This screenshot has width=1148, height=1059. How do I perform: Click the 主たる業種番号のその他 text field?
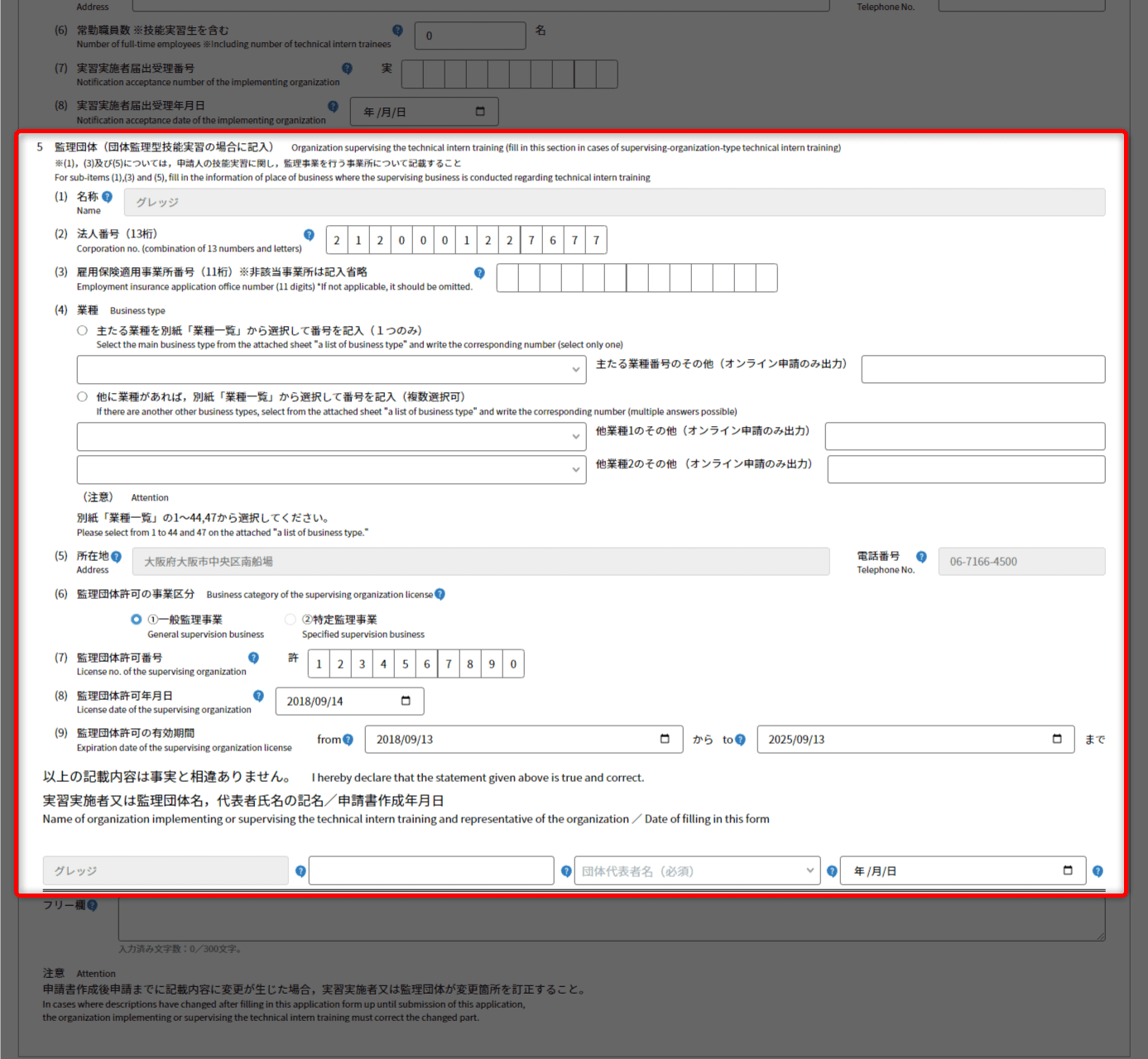(x=982, y=370)
